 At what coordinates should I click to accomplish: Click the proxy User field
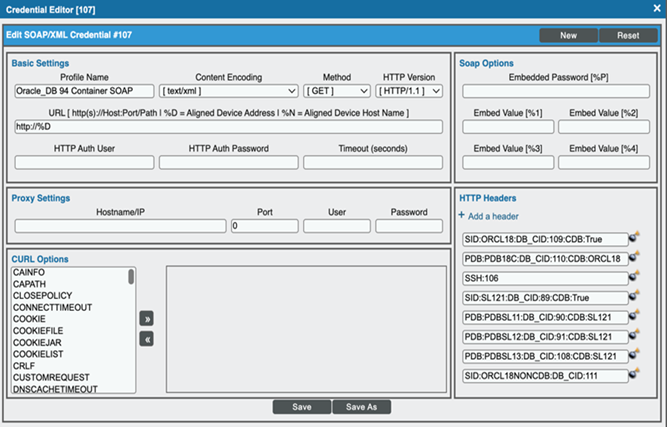coord(336,226)
